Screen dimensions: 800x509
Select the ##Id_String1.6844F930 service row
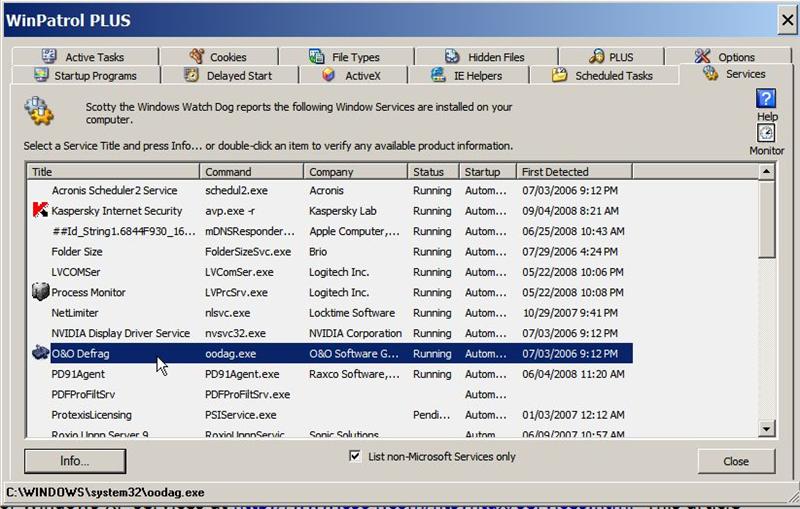click(330, 231)
